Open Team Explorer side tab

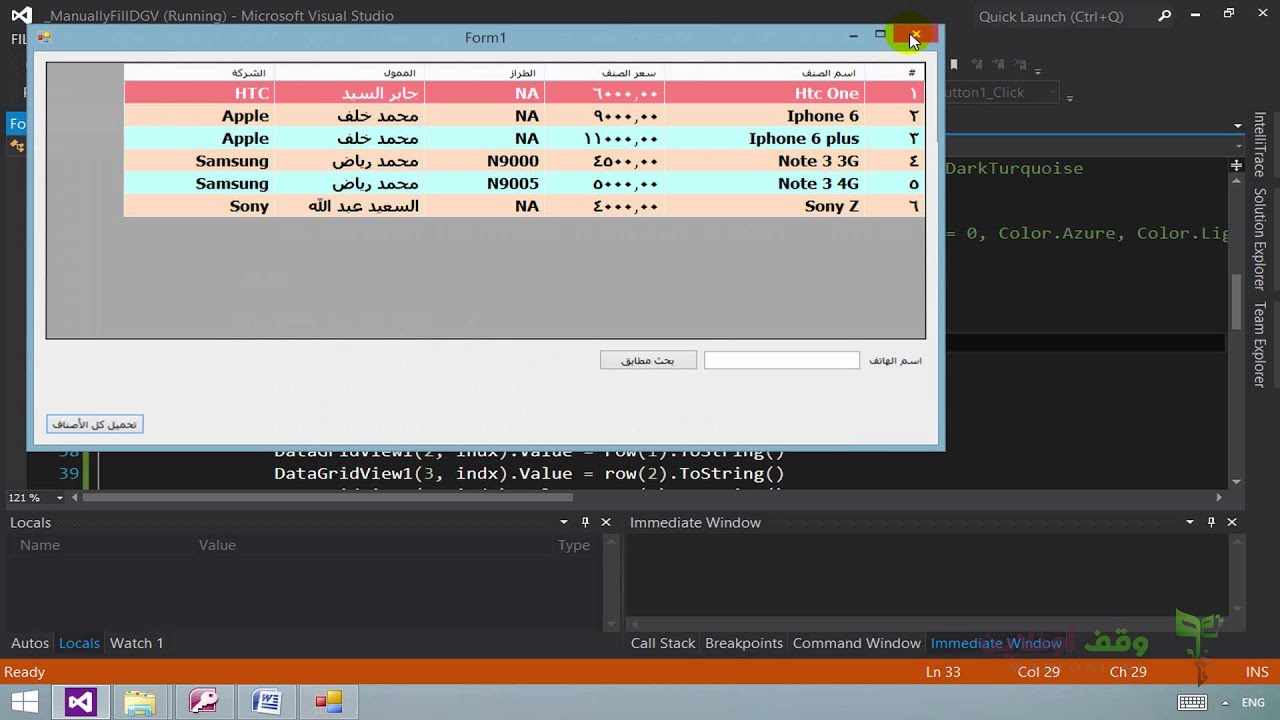[1260, 344]
